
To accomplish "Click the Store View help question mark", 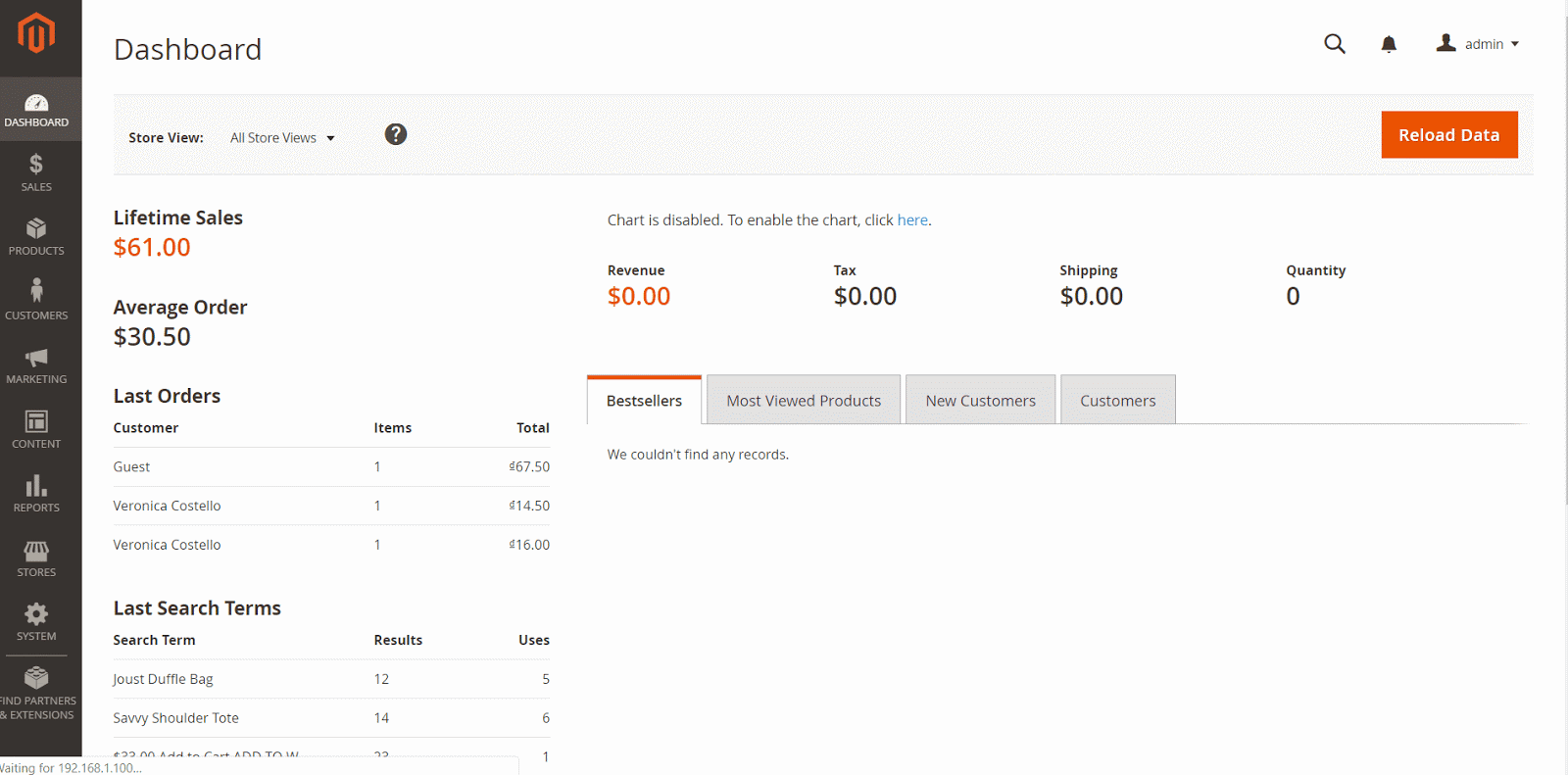I will (395, 135).
